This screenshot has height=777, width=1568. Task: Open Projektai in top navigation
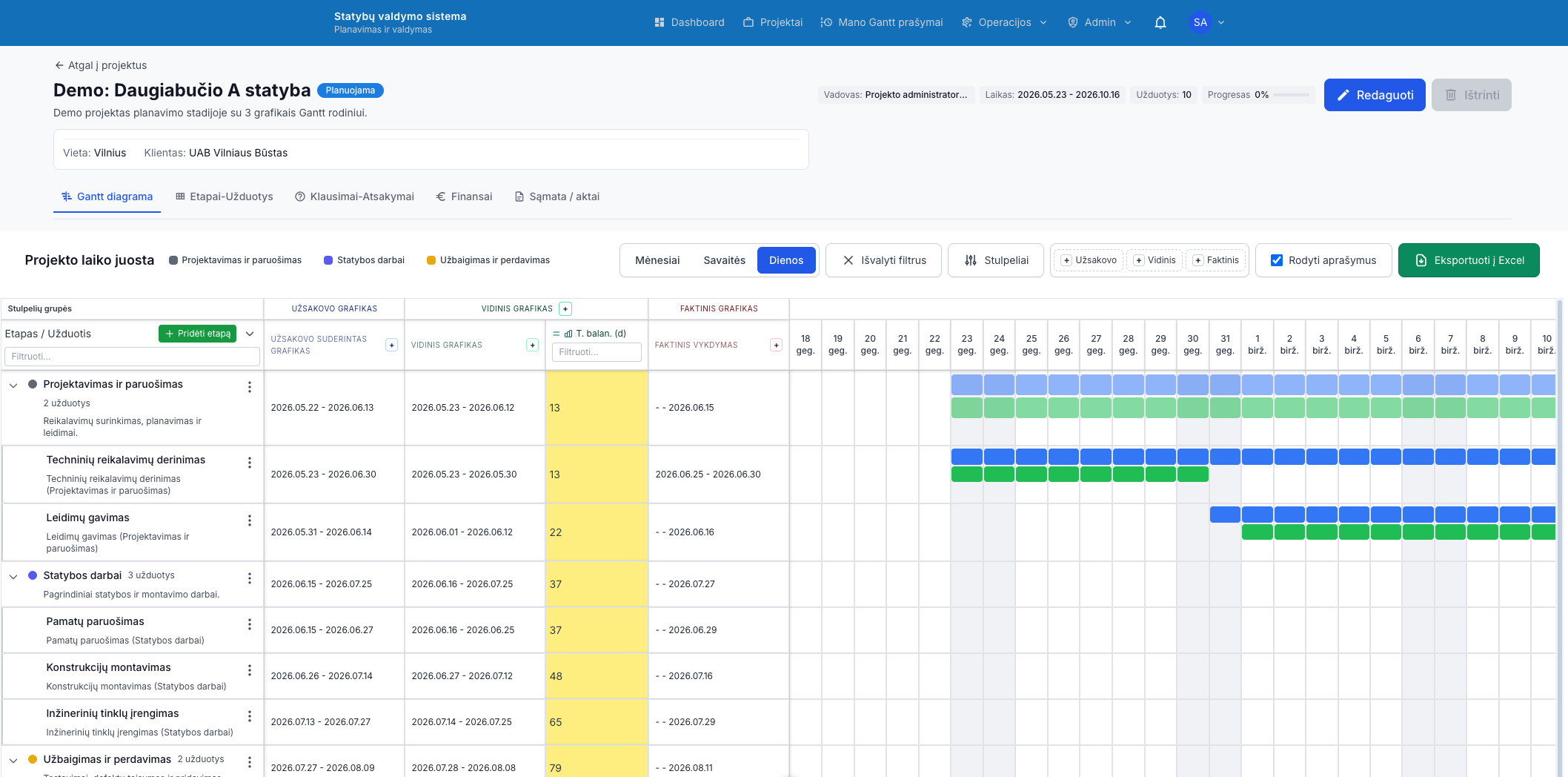(x=773, y=22)
